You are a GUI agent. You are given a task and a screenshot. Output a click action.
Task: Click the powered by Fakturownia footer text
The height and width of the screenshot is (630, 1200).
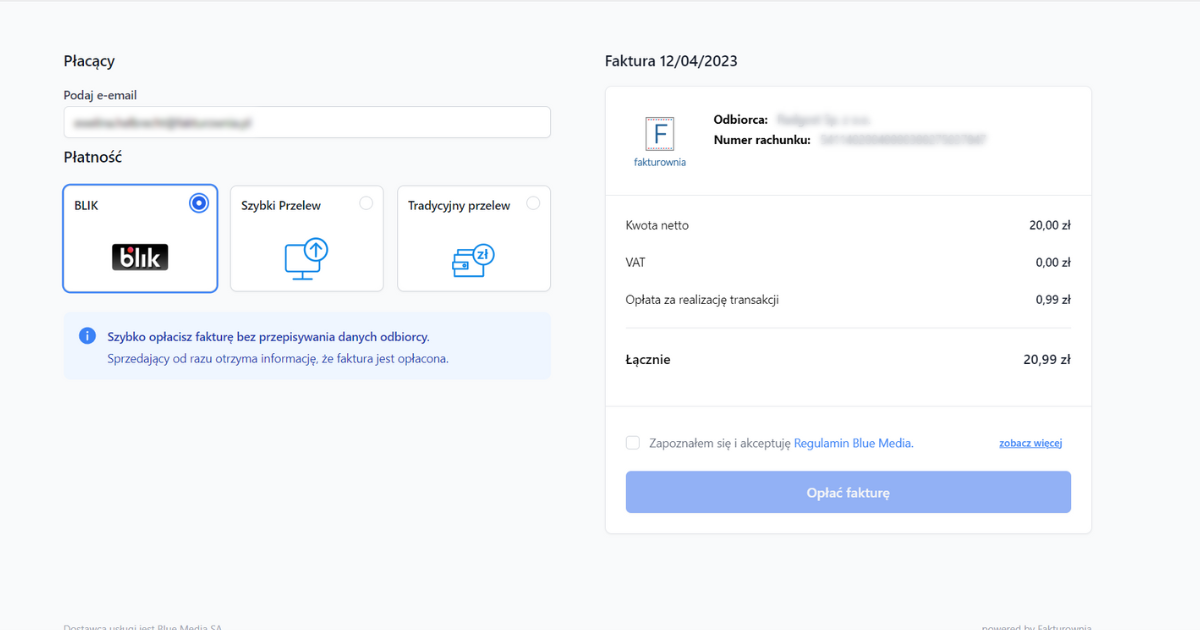(1036, 626)
